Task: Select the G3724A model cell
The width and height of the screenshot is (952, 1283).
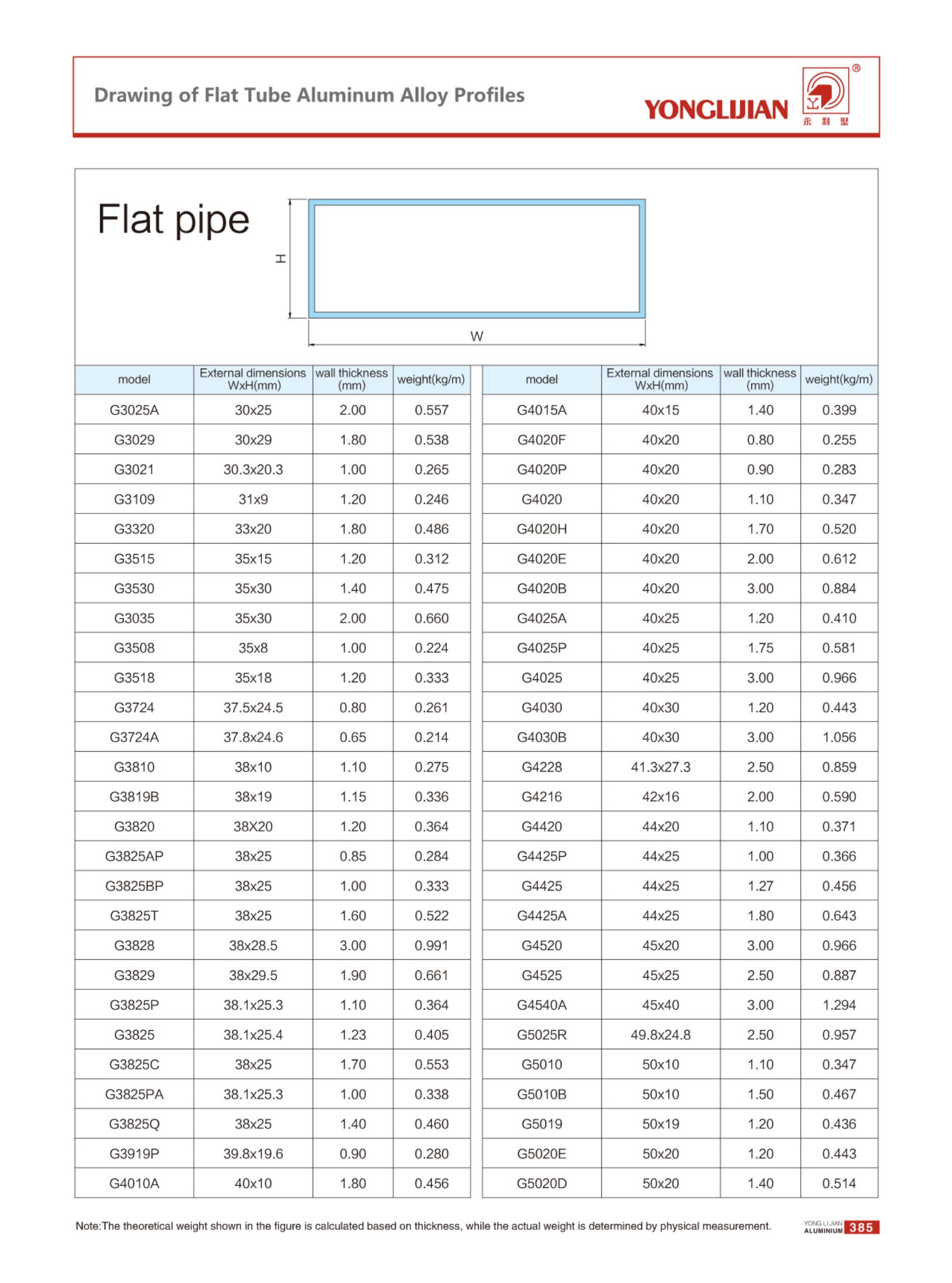Action: click(x=134, y=738)
